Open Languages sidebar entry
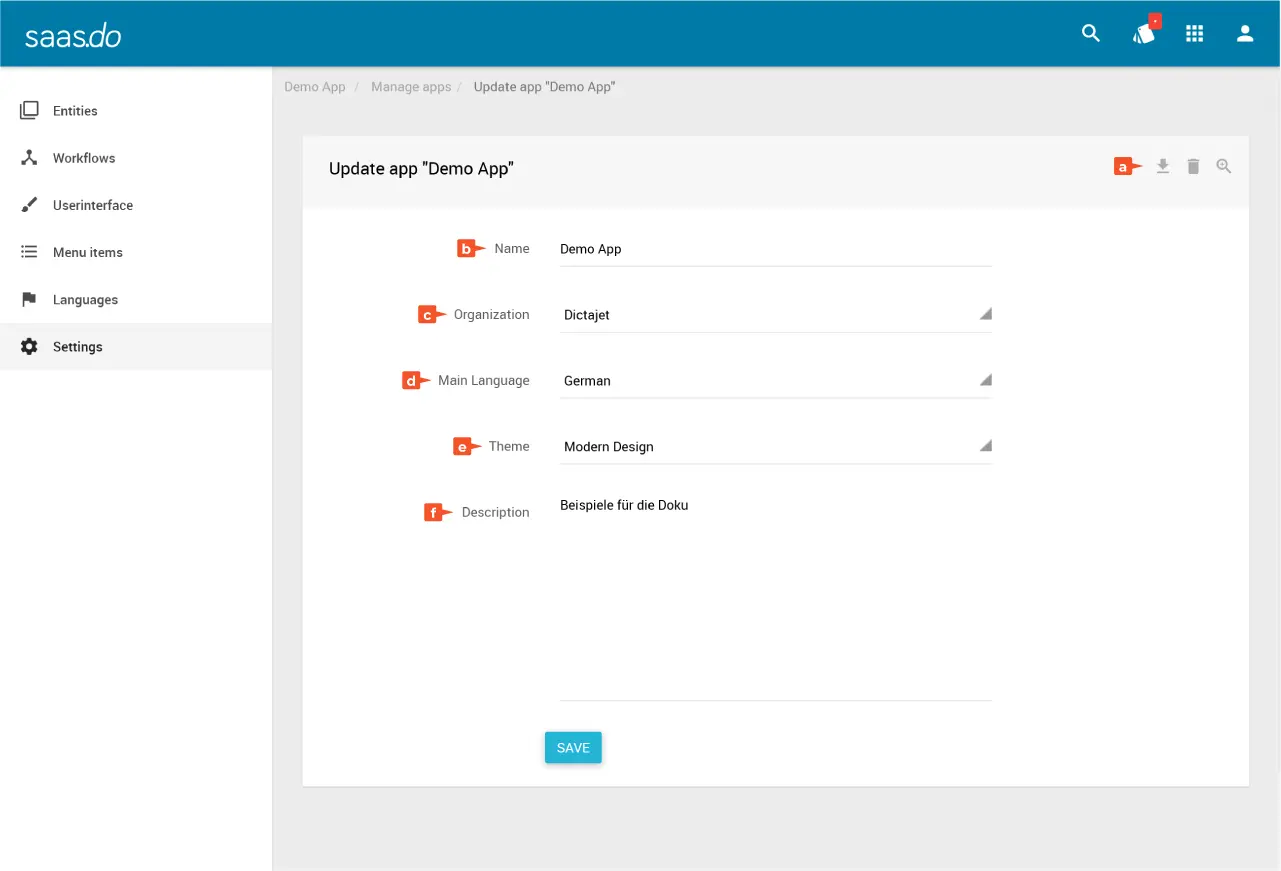This screenshot has width=1281, height=871. tap(85, 300)
